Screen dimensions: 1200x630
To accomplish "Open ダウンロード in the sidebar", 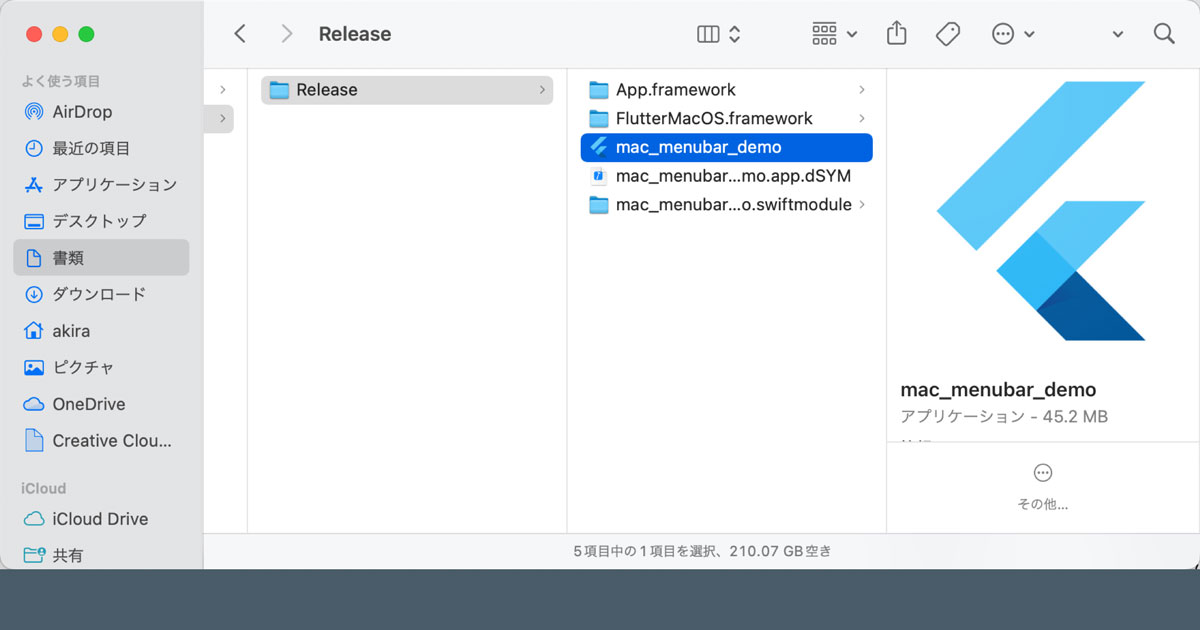I will tap(101, 294).
